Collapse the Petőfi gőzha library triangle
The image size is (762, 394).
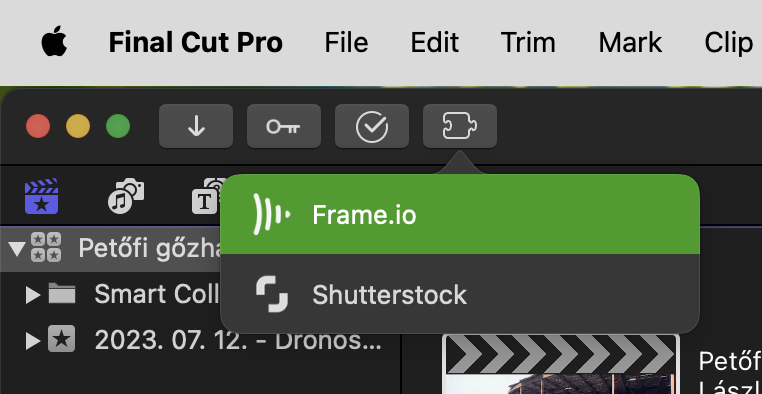pos(17,248)
